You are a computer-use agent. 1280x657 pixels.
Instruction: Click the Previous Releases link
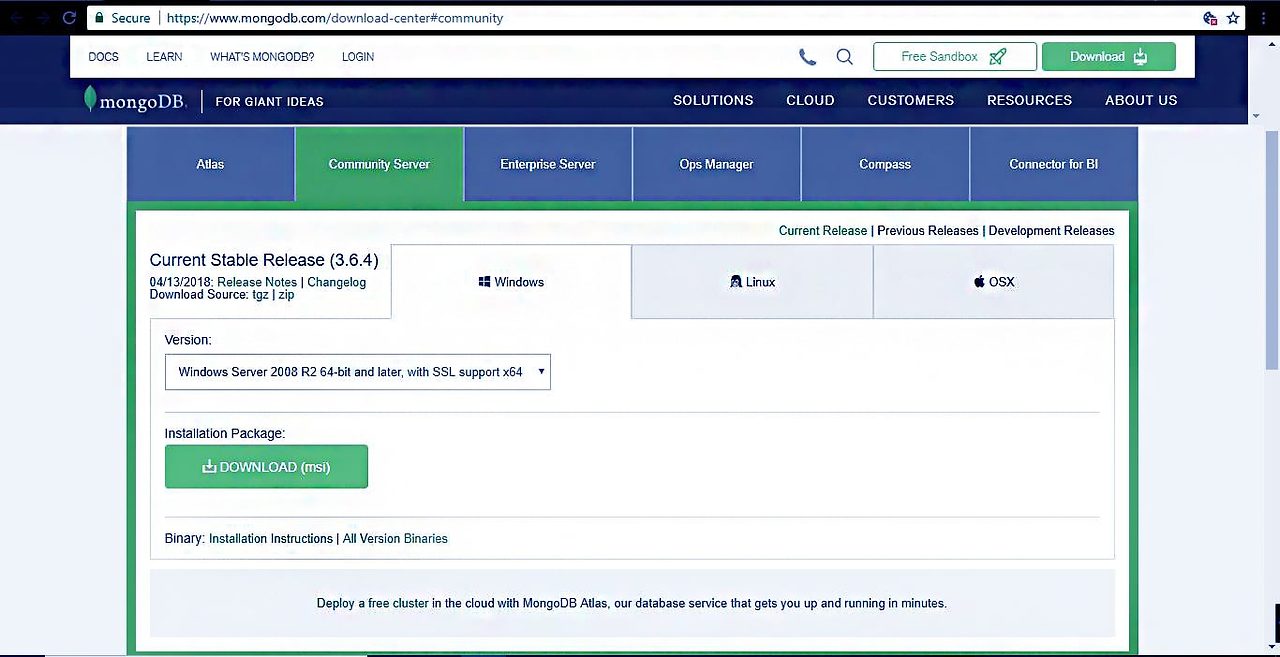[928, 230]
